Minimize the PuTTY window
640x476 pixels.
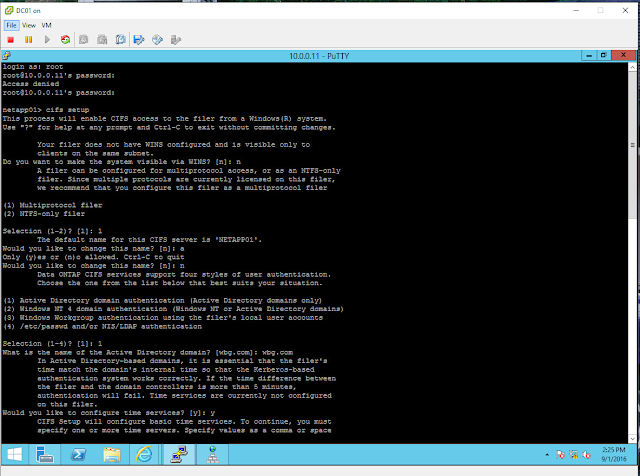pyautogui.click(x=589, y=56)
